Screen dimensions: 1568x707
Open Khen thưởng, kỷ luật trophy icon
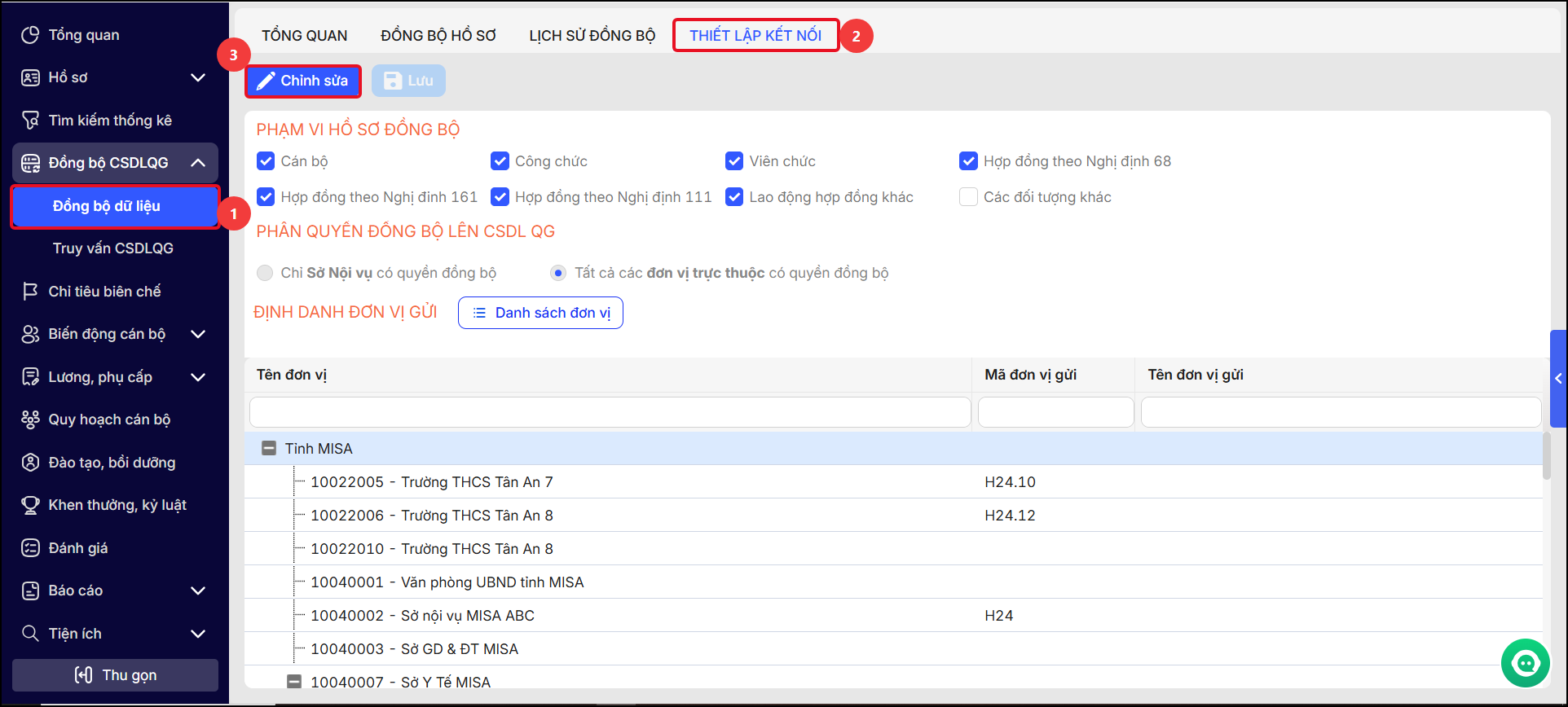[30, 505]
